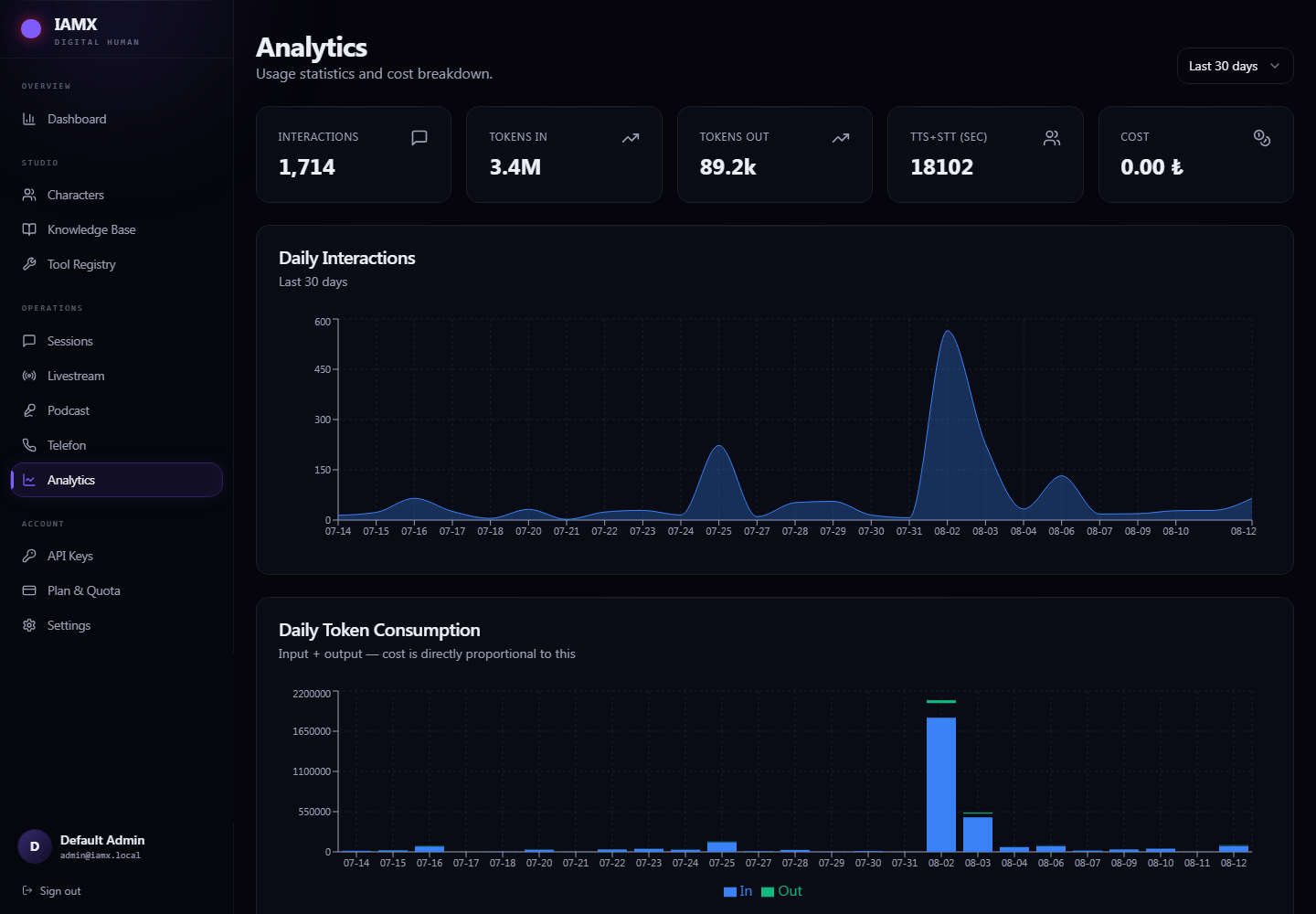The height and width of the screenshot is (914, 1316).
Task: Click the 1,714 interactions value
Action: [x=307, y=167]
